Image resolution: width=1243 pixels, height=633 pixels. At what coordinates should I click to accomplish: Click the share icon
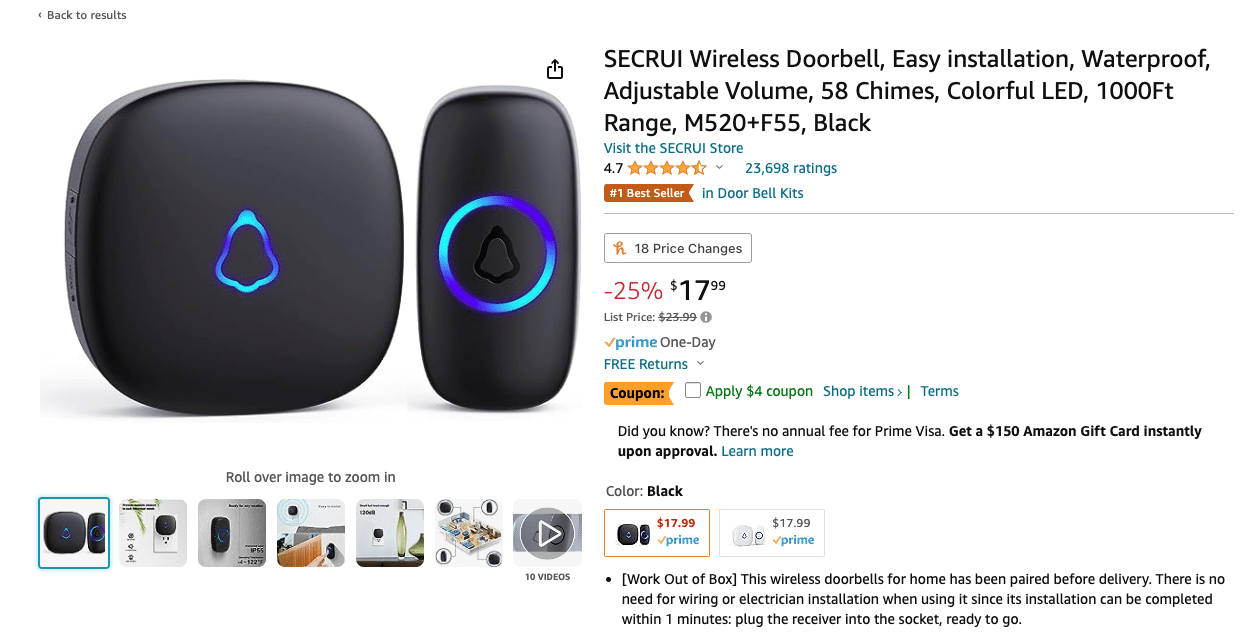pyautogui.click(x=554, y=69)
